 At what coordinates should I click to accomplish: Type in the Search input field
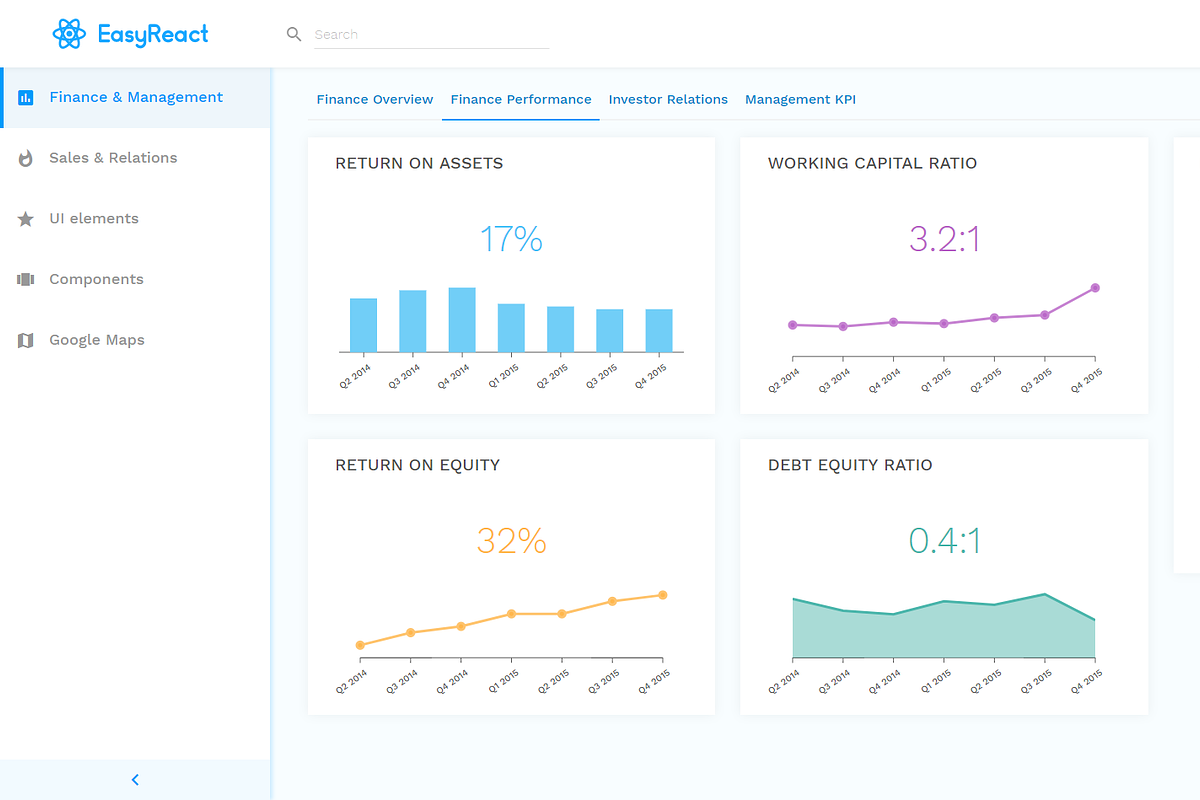coord(430,34)
